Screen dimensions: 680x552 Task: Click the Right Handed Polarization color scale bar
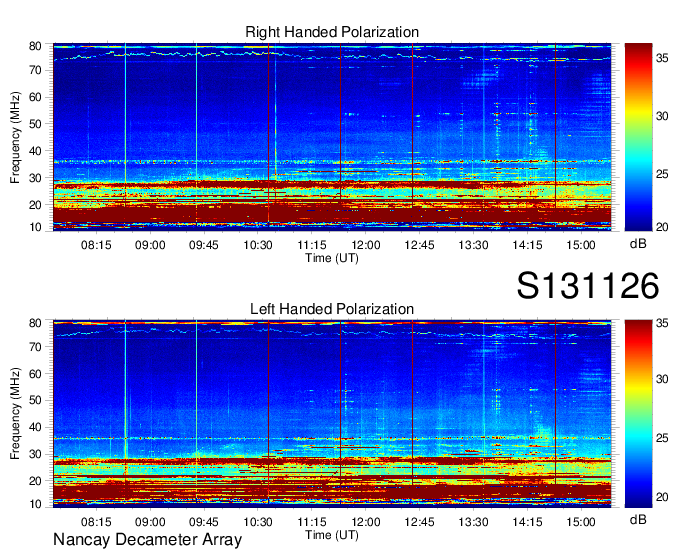638,137
